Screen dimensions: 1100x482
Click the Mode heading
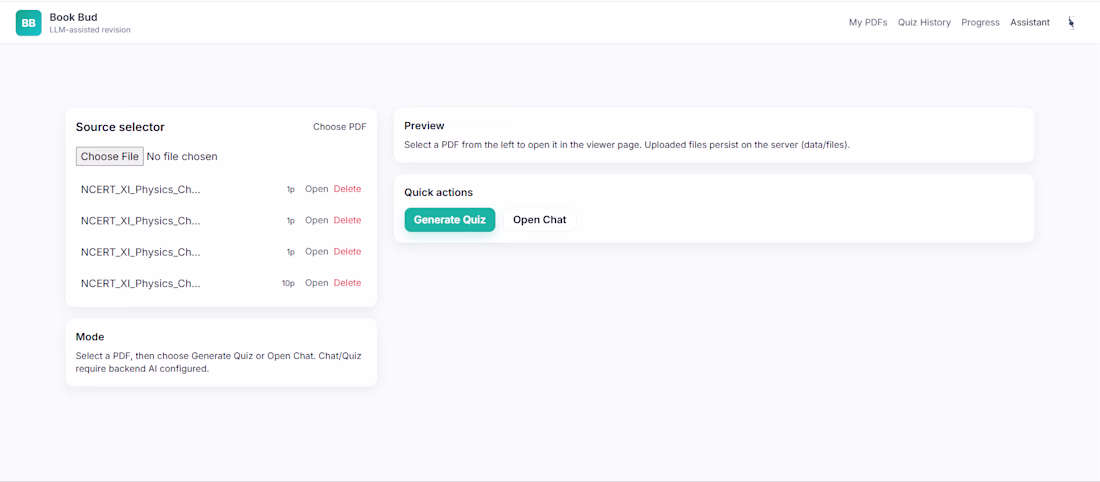(x=90, y=337)
